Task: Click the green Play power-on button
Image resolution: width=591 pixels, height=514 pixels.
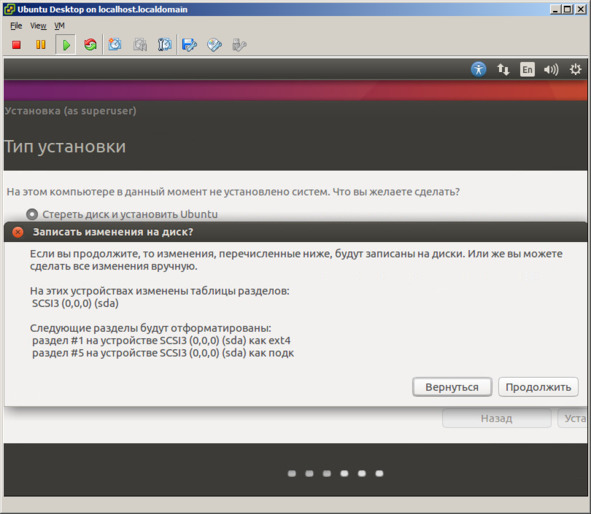Action: pyautogui.click(x=66, y=45)
